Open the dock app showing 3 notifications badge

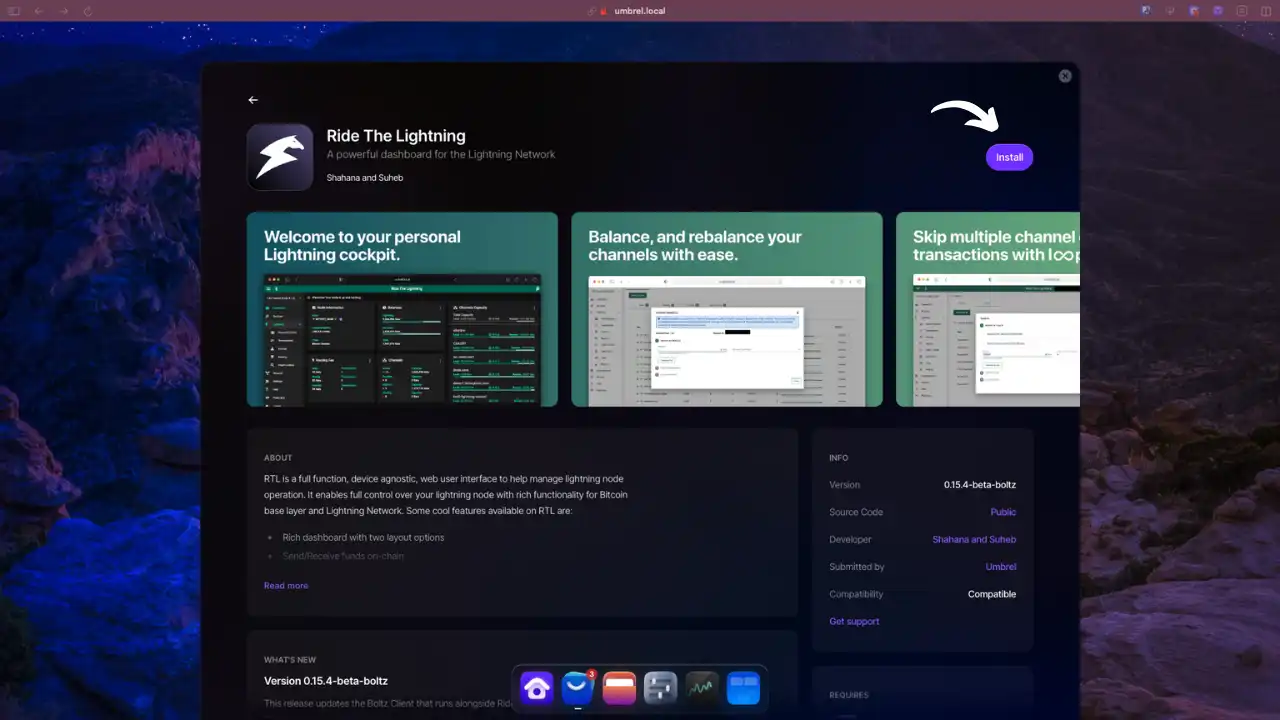577,688
